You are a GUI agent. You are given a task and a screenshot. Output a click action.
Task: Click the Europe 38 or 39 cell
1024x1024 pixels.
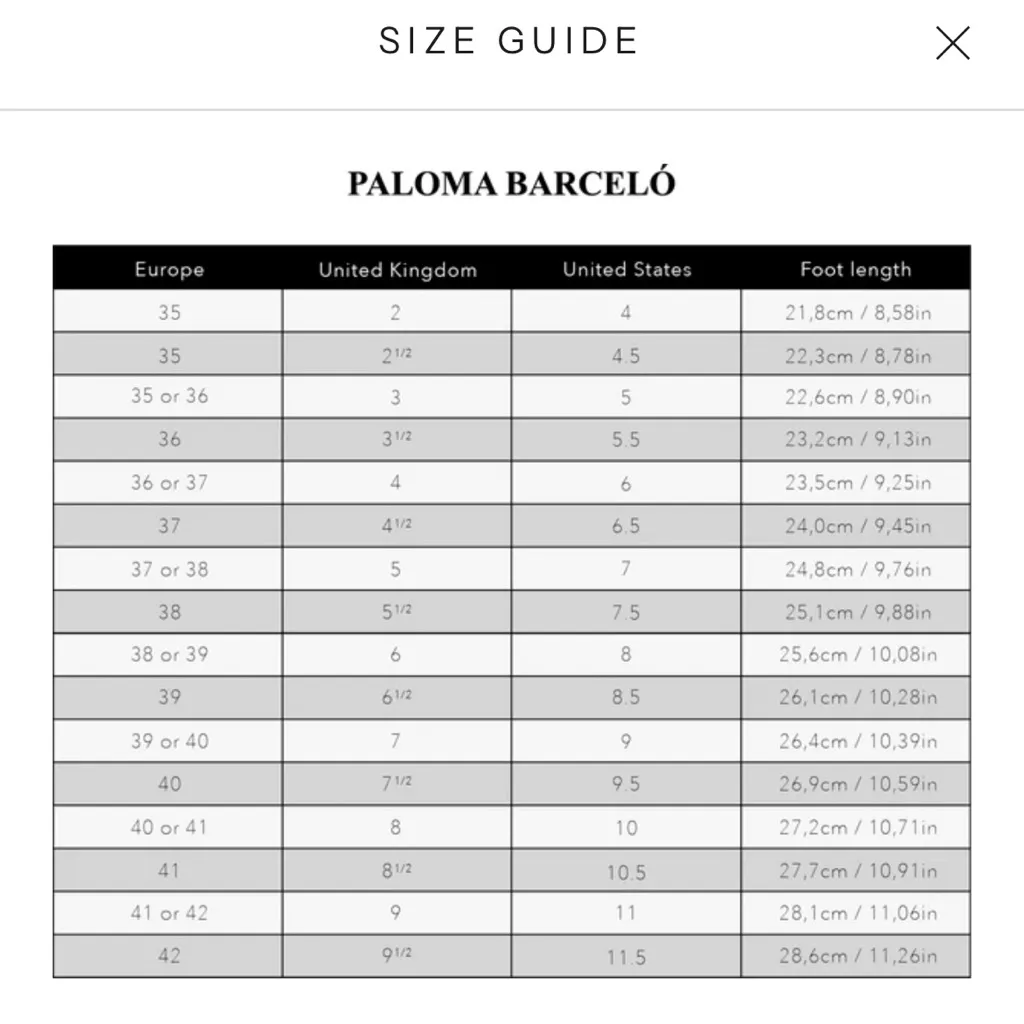169,655
